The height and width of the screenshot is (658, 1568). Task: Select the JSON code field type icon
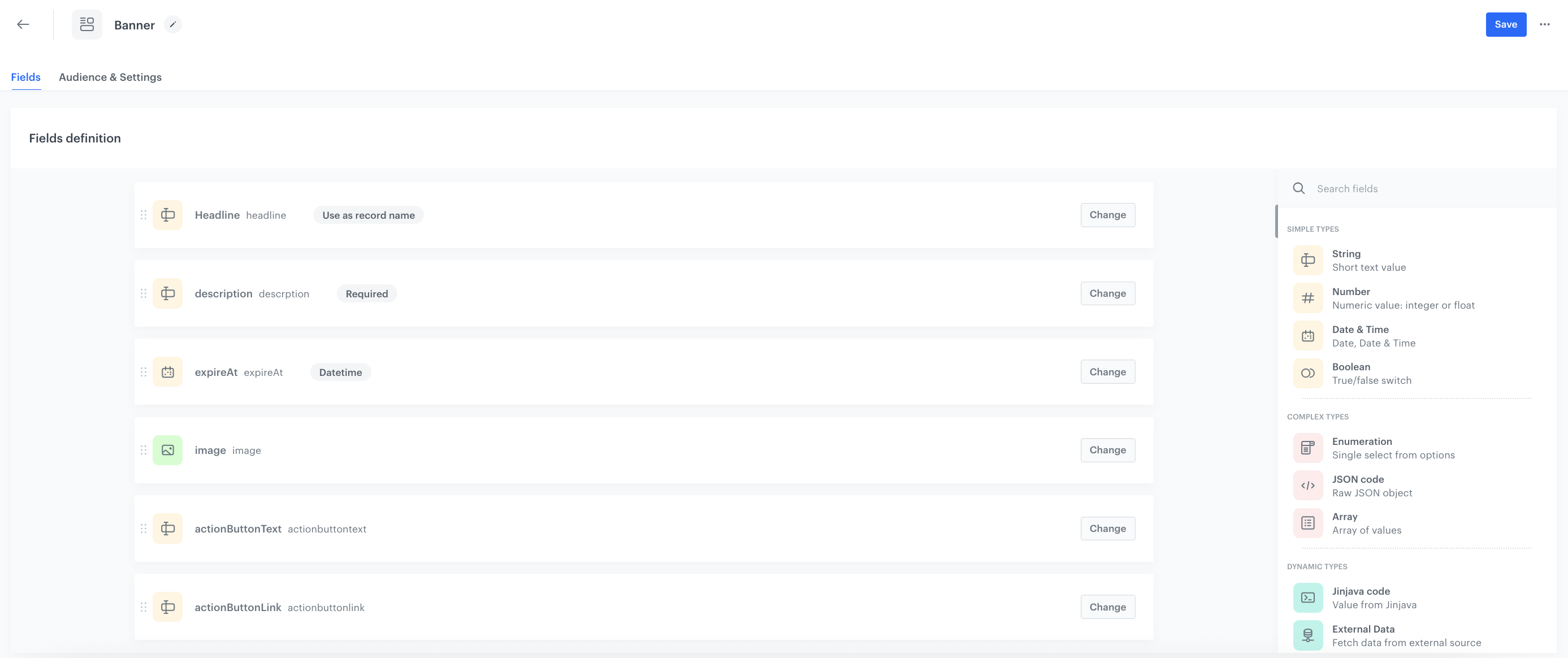(1307, 486)
